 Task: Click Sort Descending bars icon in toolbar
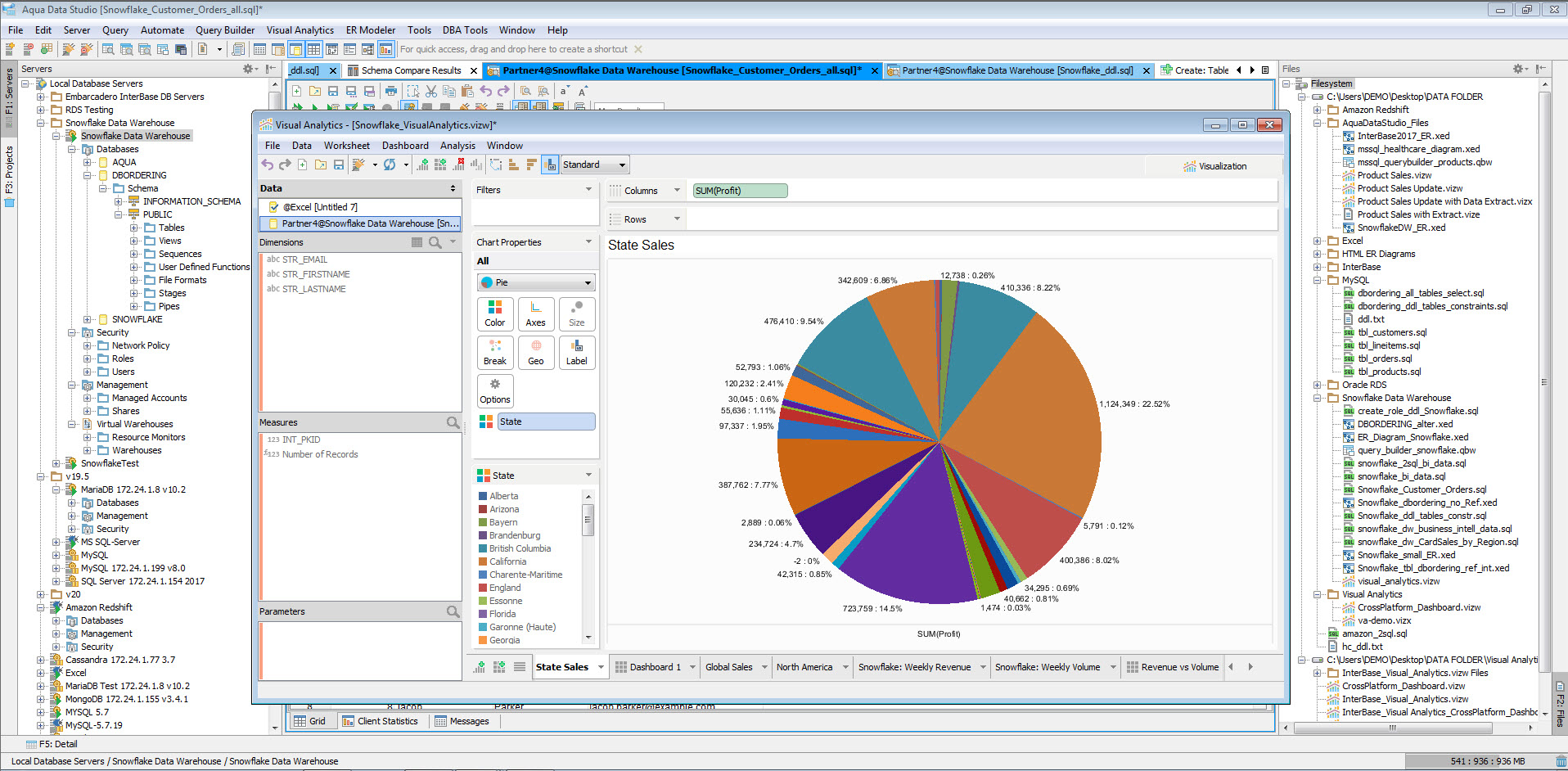click(x=531, y=165)
